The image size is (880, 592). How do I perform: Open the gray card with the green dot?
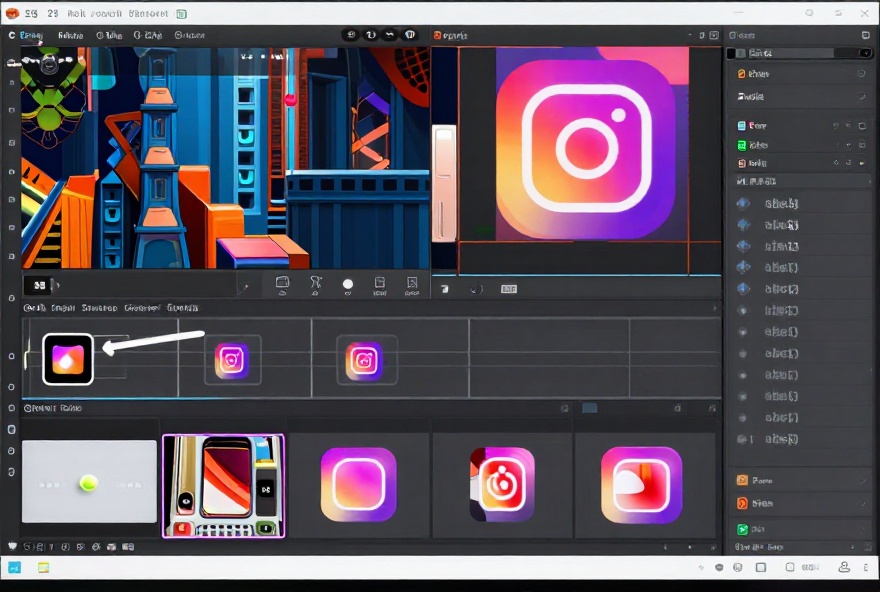[x=89, y=481]
